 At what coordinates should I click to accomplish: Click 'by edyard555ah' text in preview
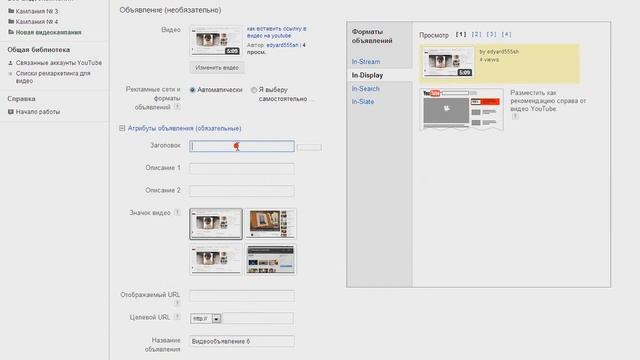499,52
